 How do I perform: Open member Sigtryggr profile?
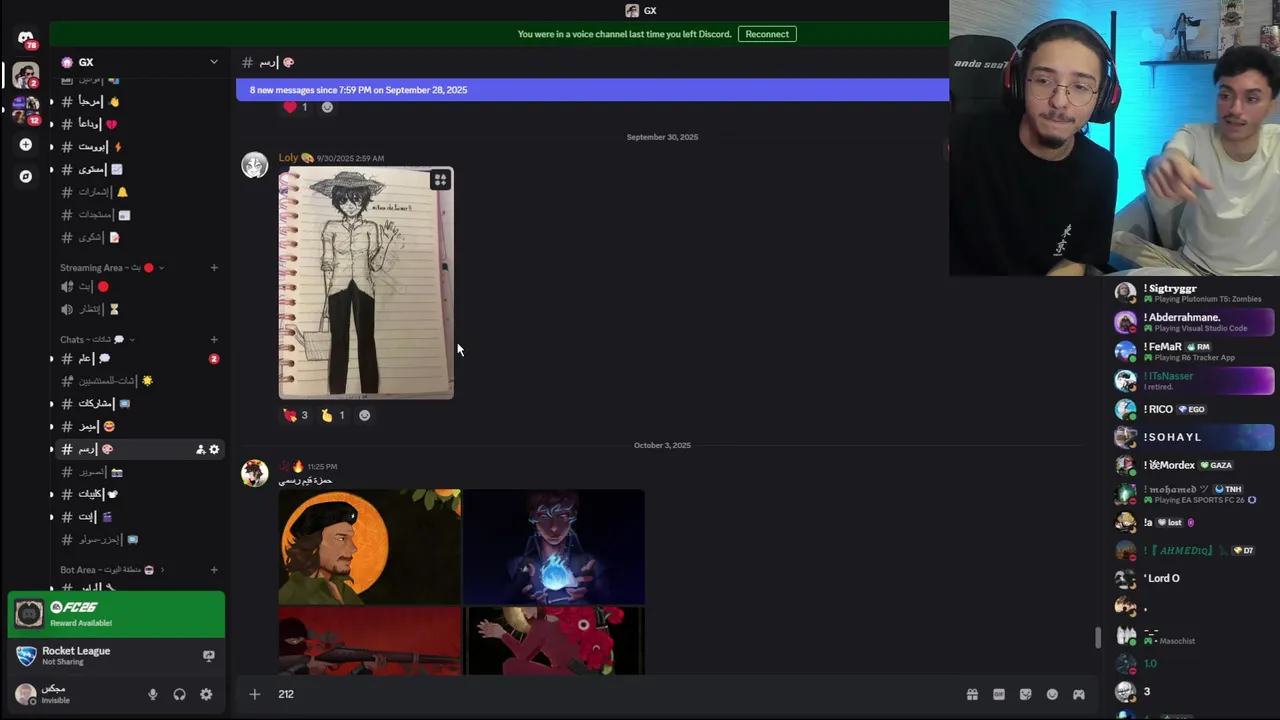pos(1194,293)
